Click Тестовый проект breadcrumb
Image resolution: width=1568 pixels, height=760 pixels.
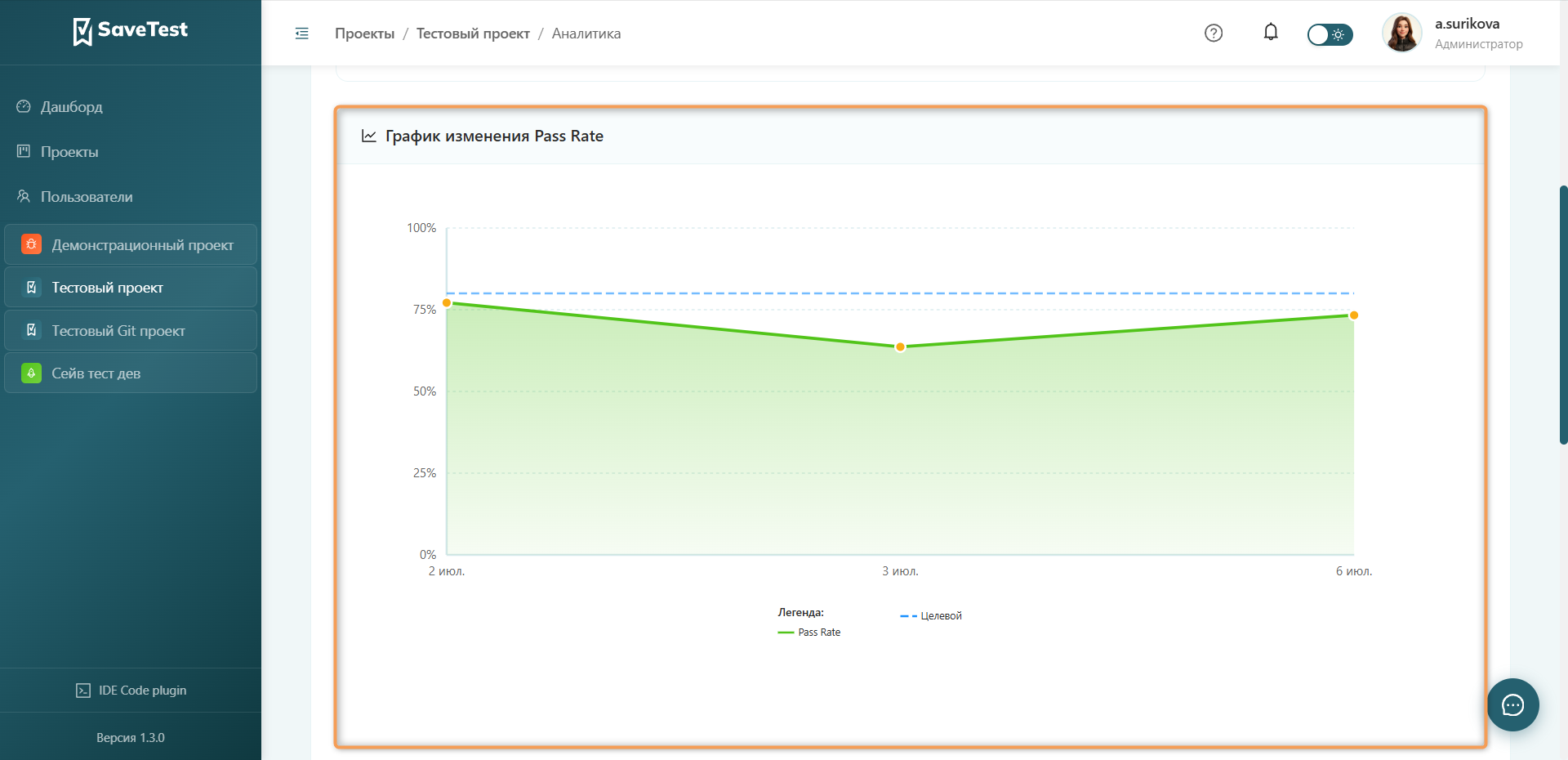click(473, 34)
